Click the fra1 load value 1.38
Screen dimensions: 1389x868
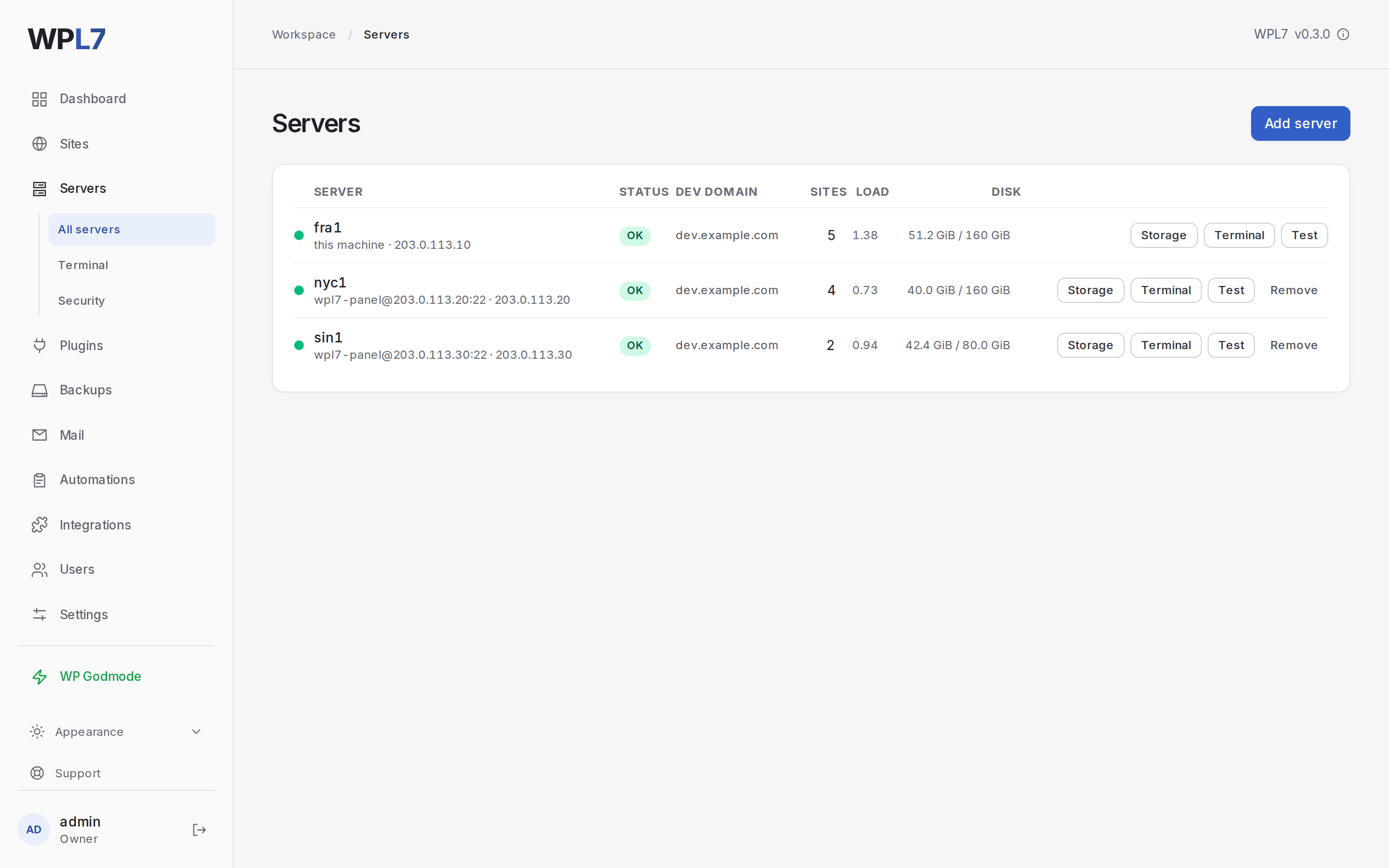(865, 235)
